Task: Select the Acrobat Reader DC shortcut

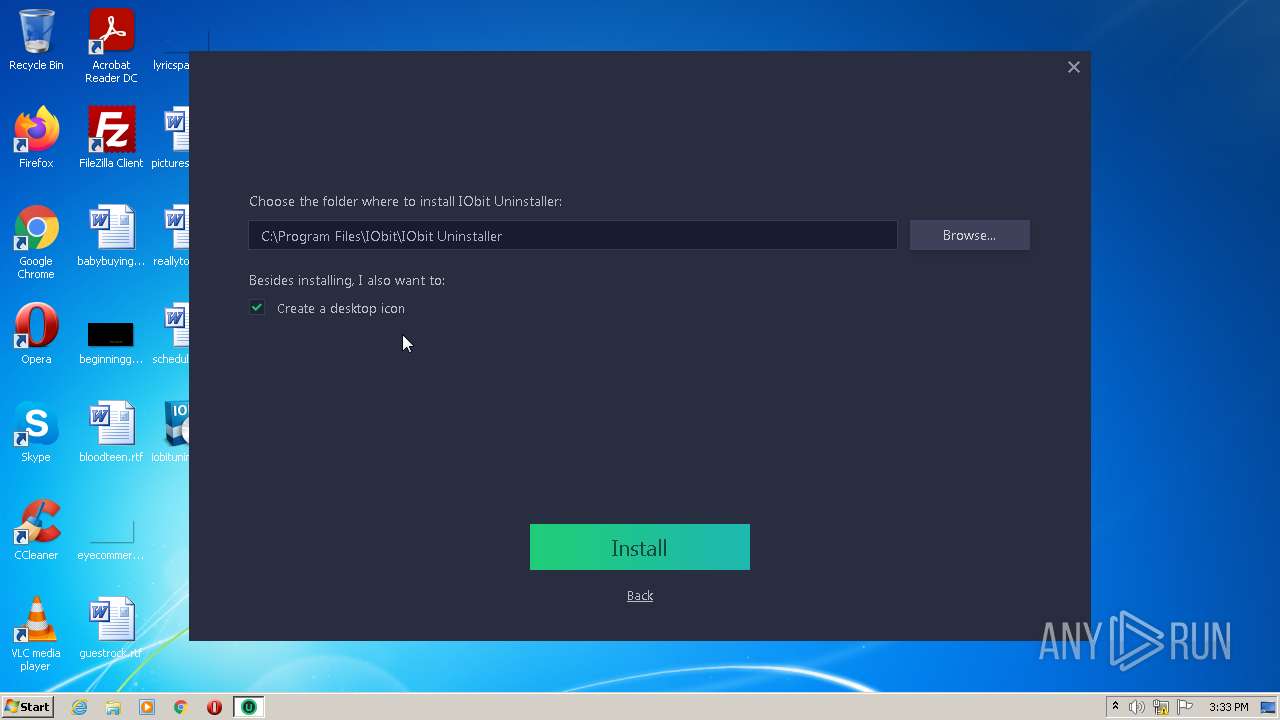Action: tap(111, 47)
